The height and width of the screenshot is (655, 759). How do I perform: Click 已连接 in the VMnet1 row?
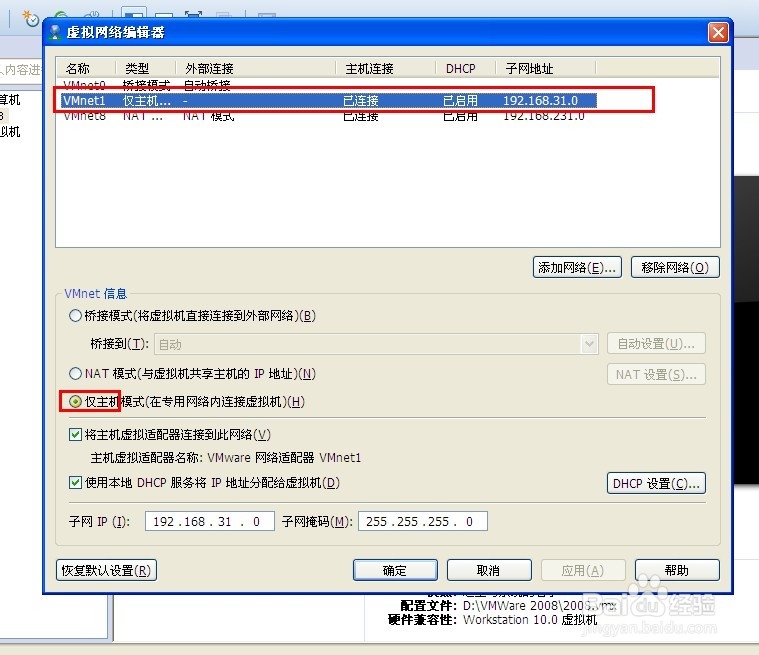tap(361, 101)
